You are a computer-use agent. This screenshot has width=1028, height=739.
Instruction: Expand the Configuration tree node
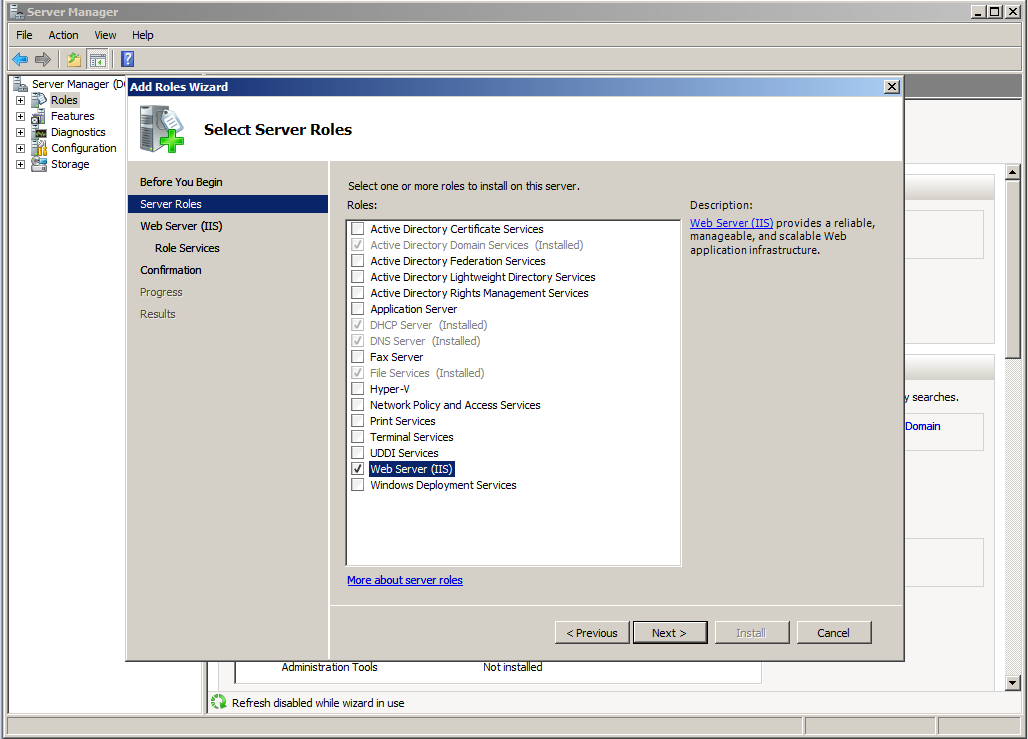[x=20, y=148]
